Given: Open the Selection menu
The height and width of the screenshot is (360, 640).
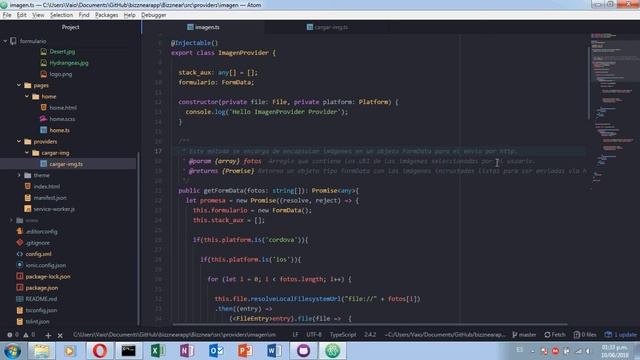Looking at the screenshot, I should click(x=61, y=15).
